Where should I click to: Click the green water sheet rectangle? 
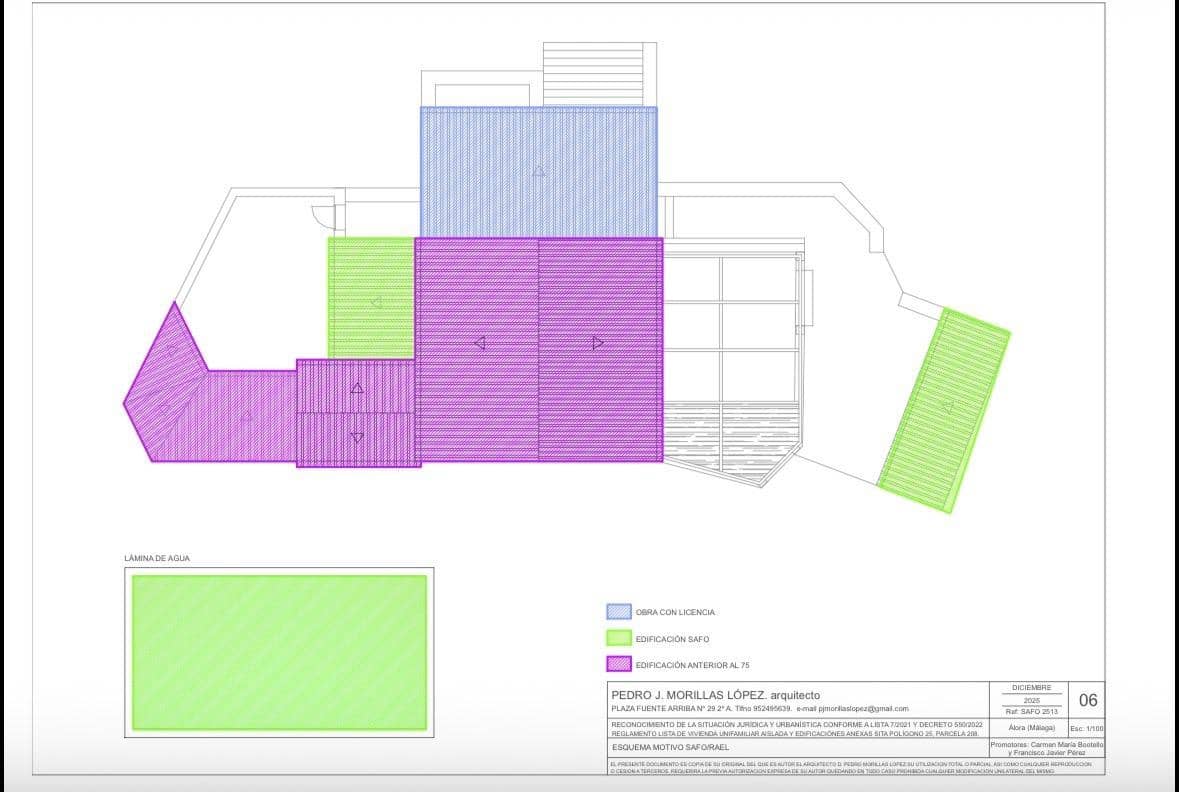click(280, 653)
